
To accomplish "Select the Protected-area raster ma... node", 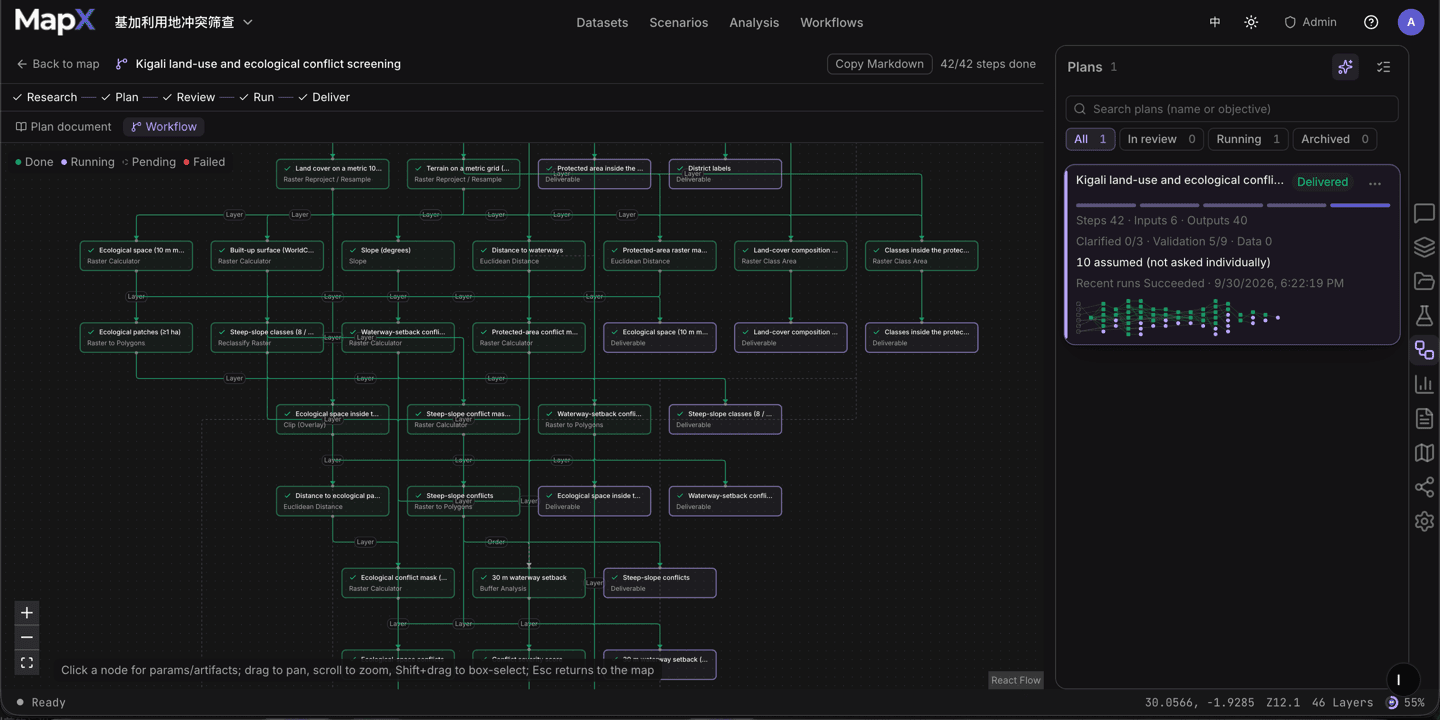I will tap(660, 255).
